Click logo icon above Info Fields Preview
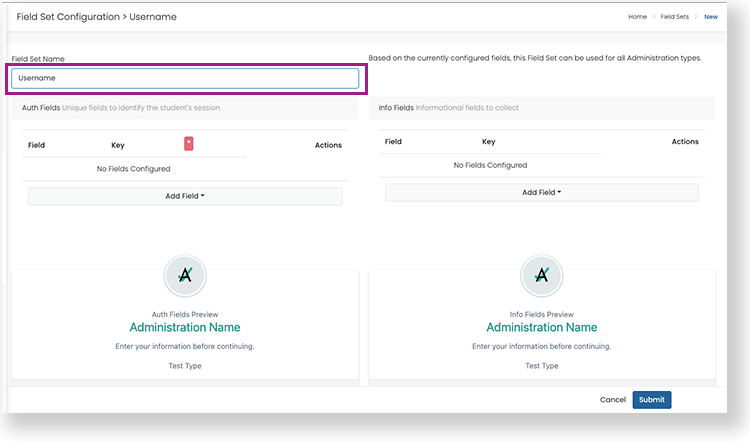Screen dimensions: 750x441 pos(541,276)
